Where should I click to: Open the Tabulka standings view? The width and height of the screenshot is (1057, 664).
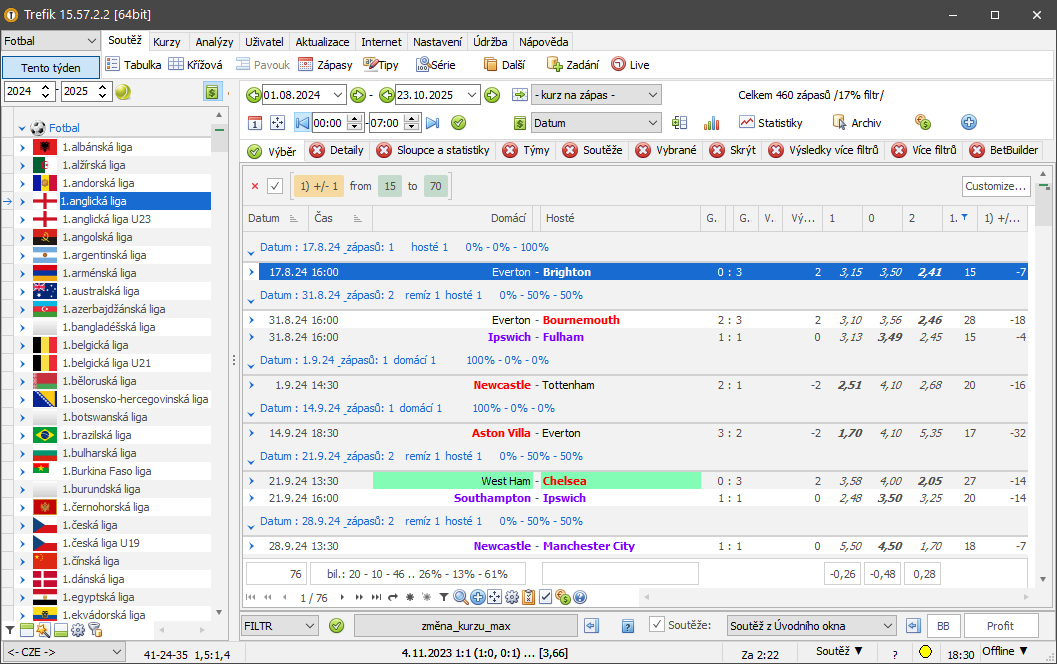coord(133,65)
